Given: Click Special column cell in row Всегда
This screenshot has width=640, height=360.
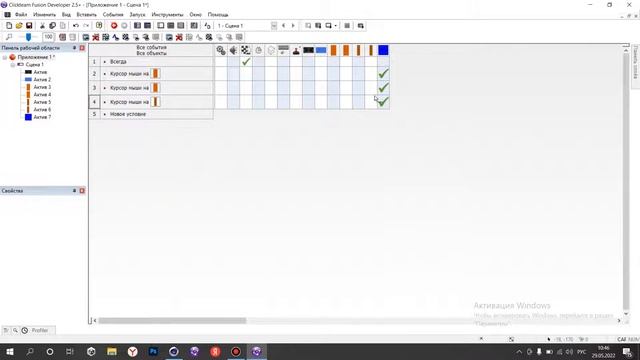Looking at the screenshot, I should coord(221,62).
